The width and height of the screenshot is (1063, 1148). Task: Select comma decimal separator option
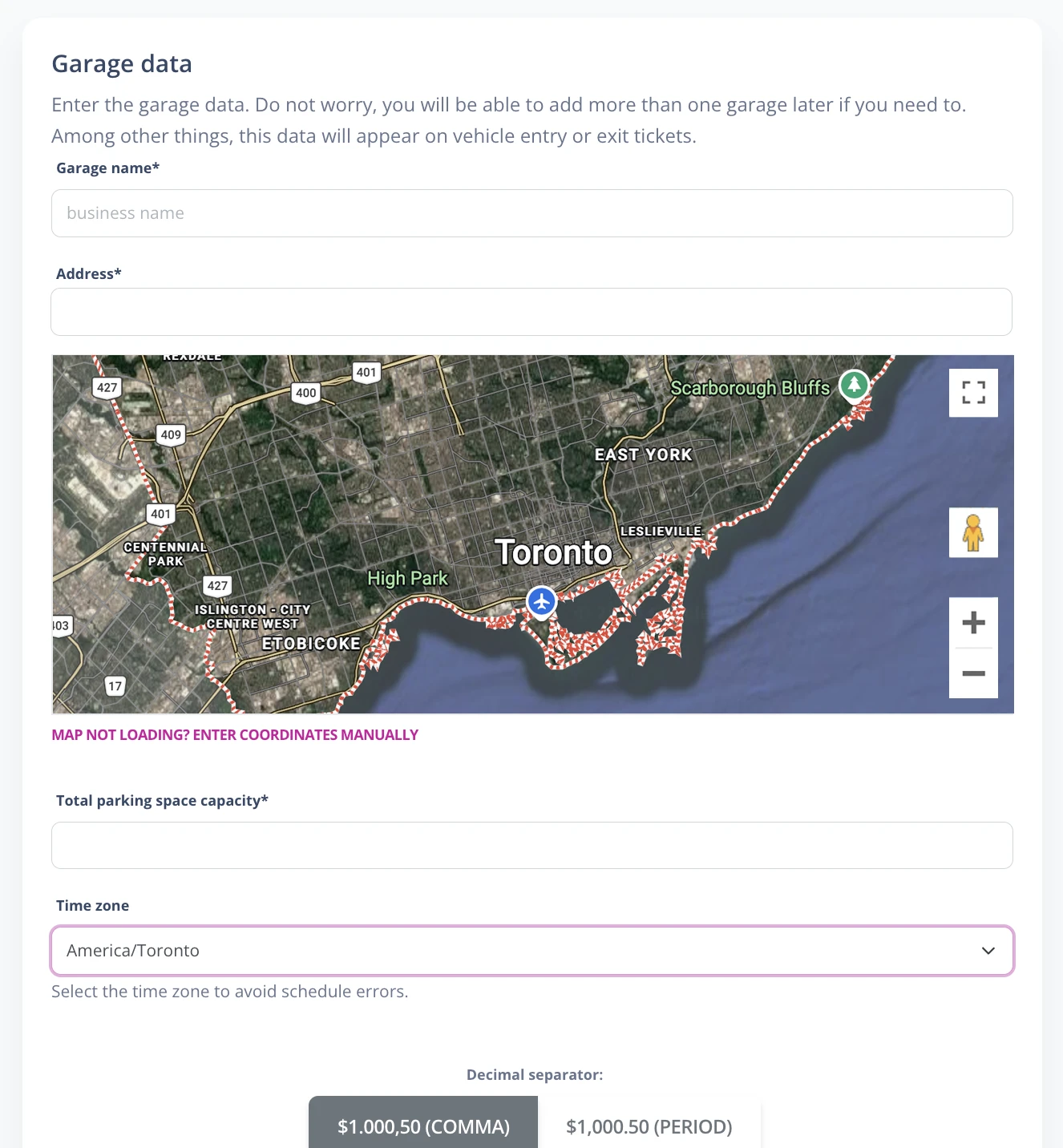point(423,1122)
